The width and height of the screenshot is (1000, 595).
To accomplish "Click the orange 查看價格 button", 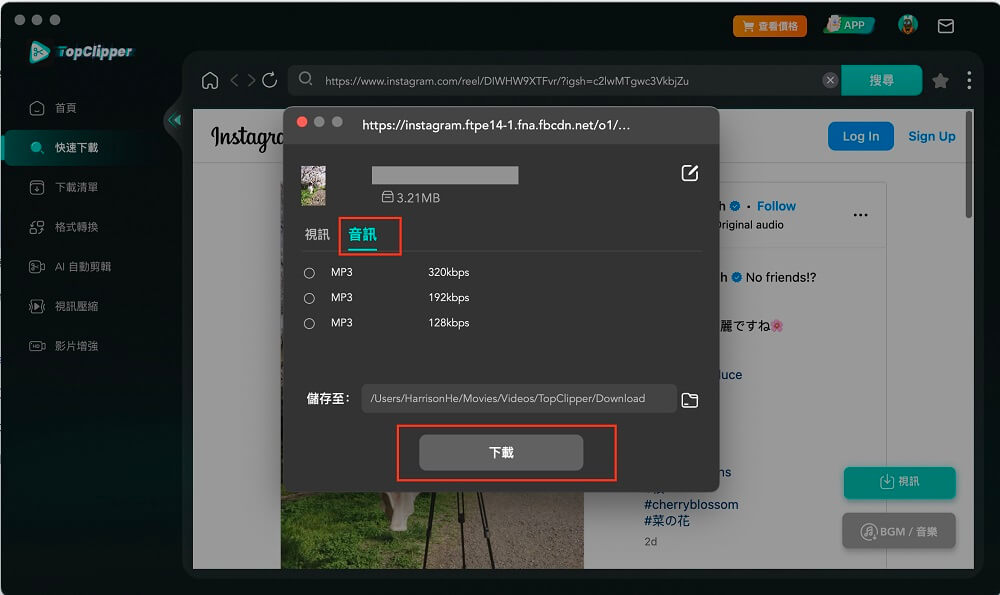I will click(x=770, y=26).
